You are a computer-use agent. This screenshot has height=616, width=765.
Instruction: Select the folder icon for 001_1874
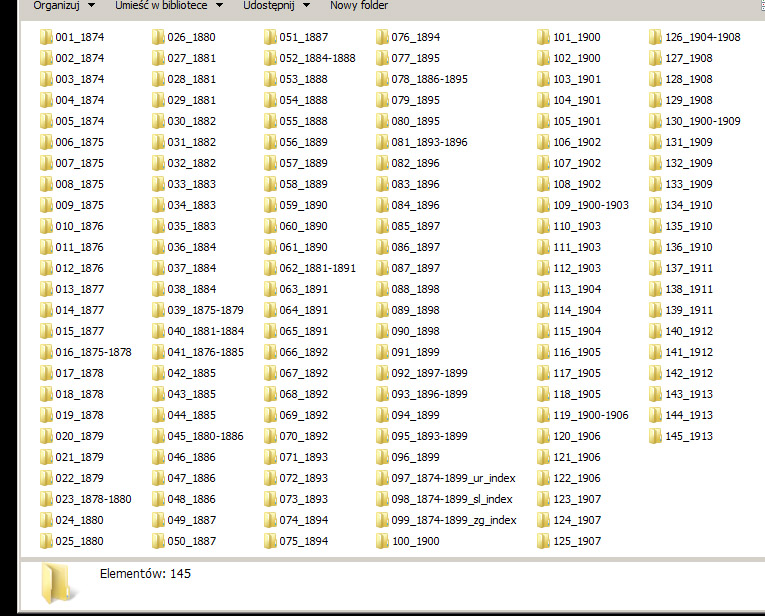point(46,37)
